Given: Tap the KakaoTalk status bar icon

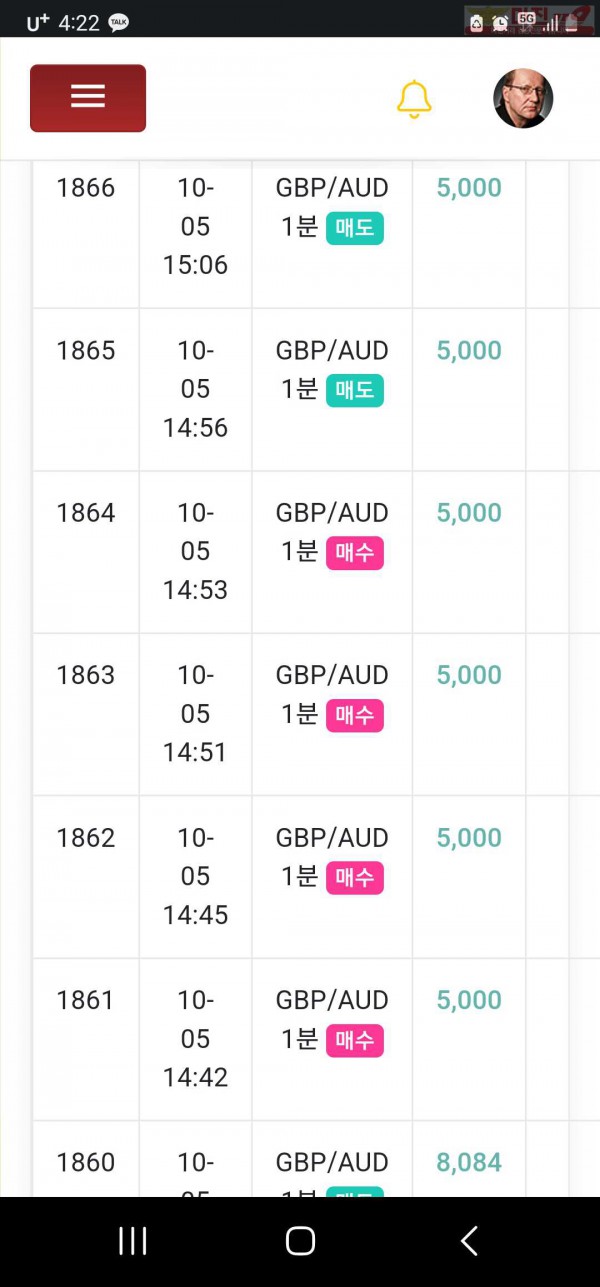Looking at the screenshot, I should (x=118, y=22).
